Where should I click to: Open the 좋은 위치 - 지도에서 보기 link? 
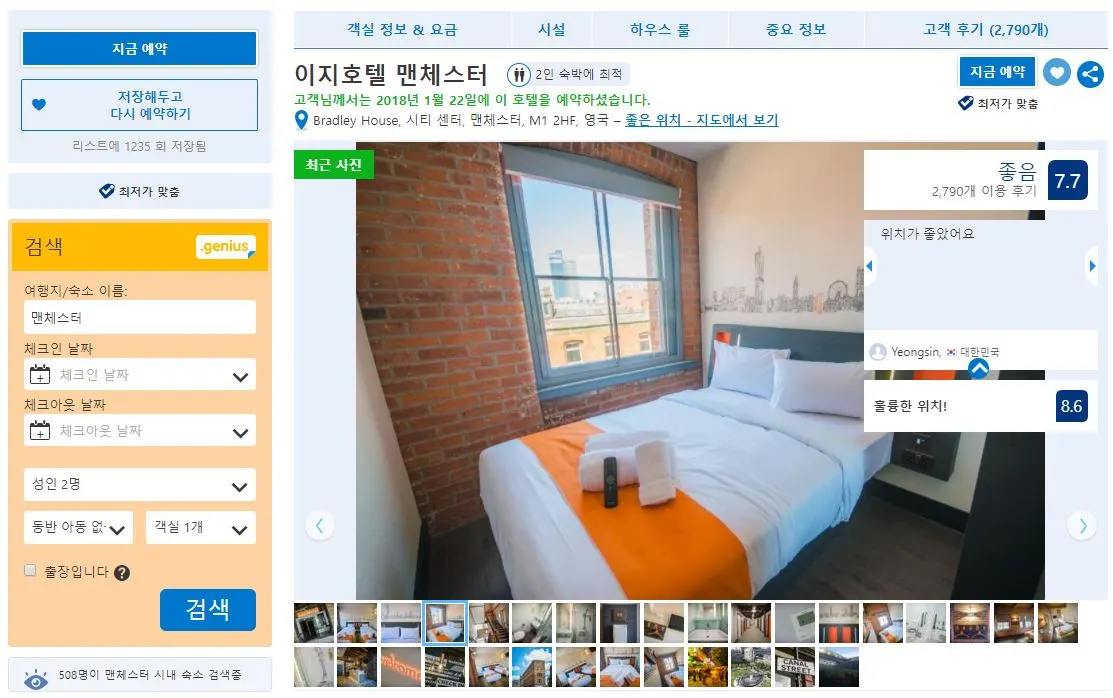pyautogui.click(x=701, y=120)
